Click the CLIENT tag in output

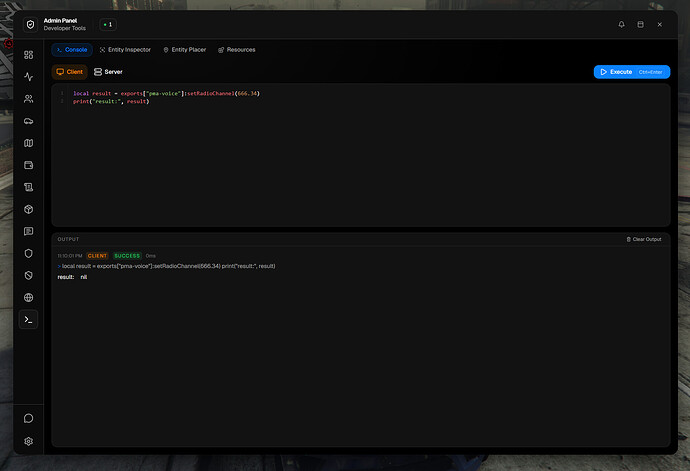pyautogui.click(x=97, y=256)
